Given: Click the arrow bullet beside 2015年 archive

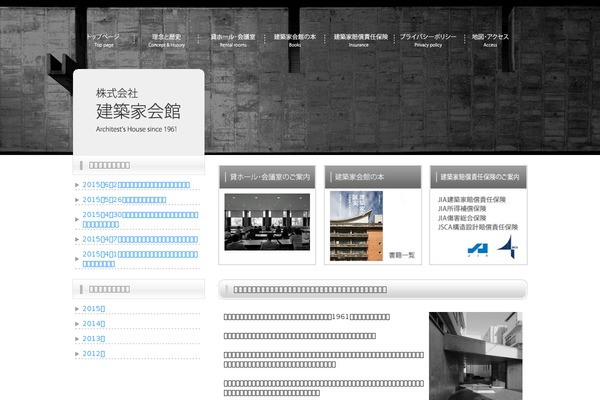Looking at the screenshot, I should [77, 309].
